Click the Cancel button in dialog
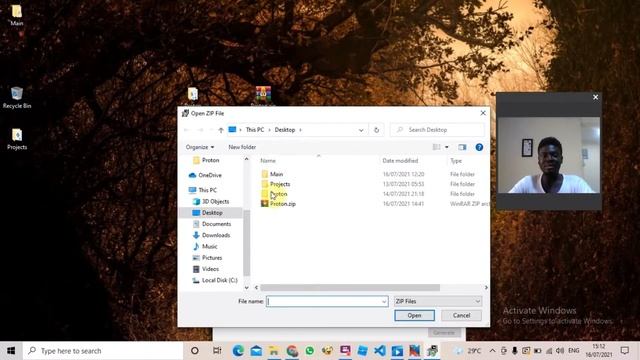 [x=461, y=316]
